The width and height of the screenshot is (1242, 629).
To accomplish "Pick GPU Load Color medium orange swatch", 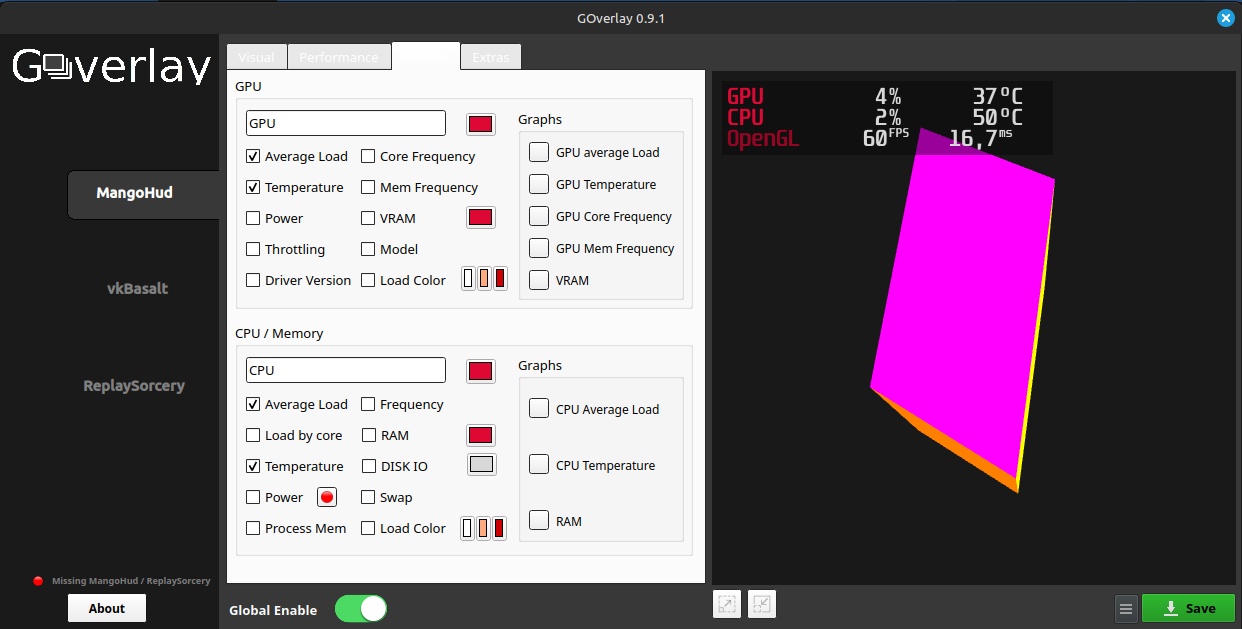I will coord(484,279).
